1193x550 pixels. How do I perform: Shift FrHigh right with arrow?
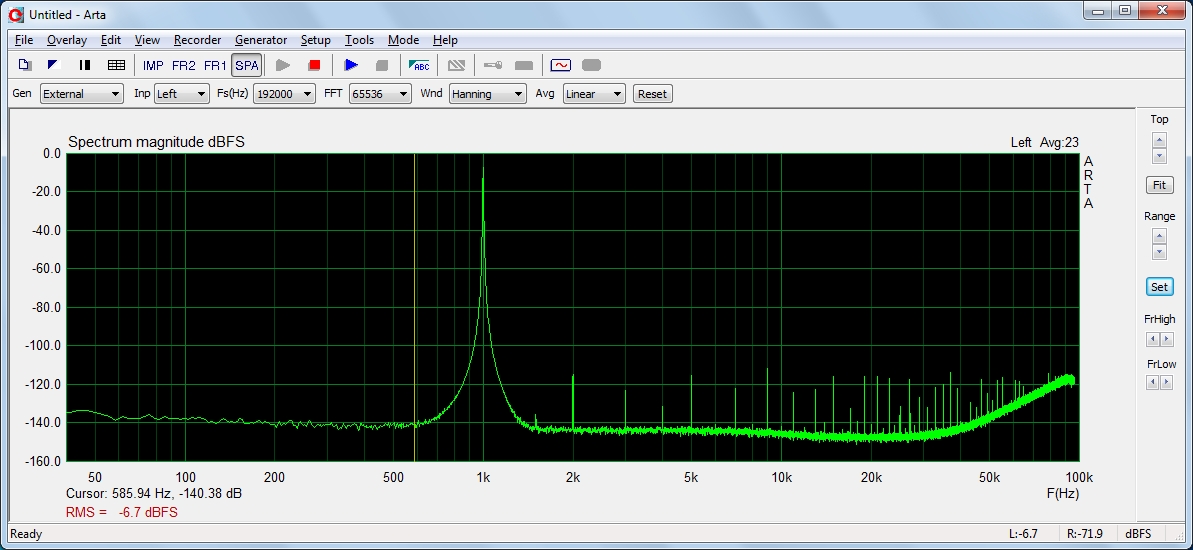click(1166, 339)
